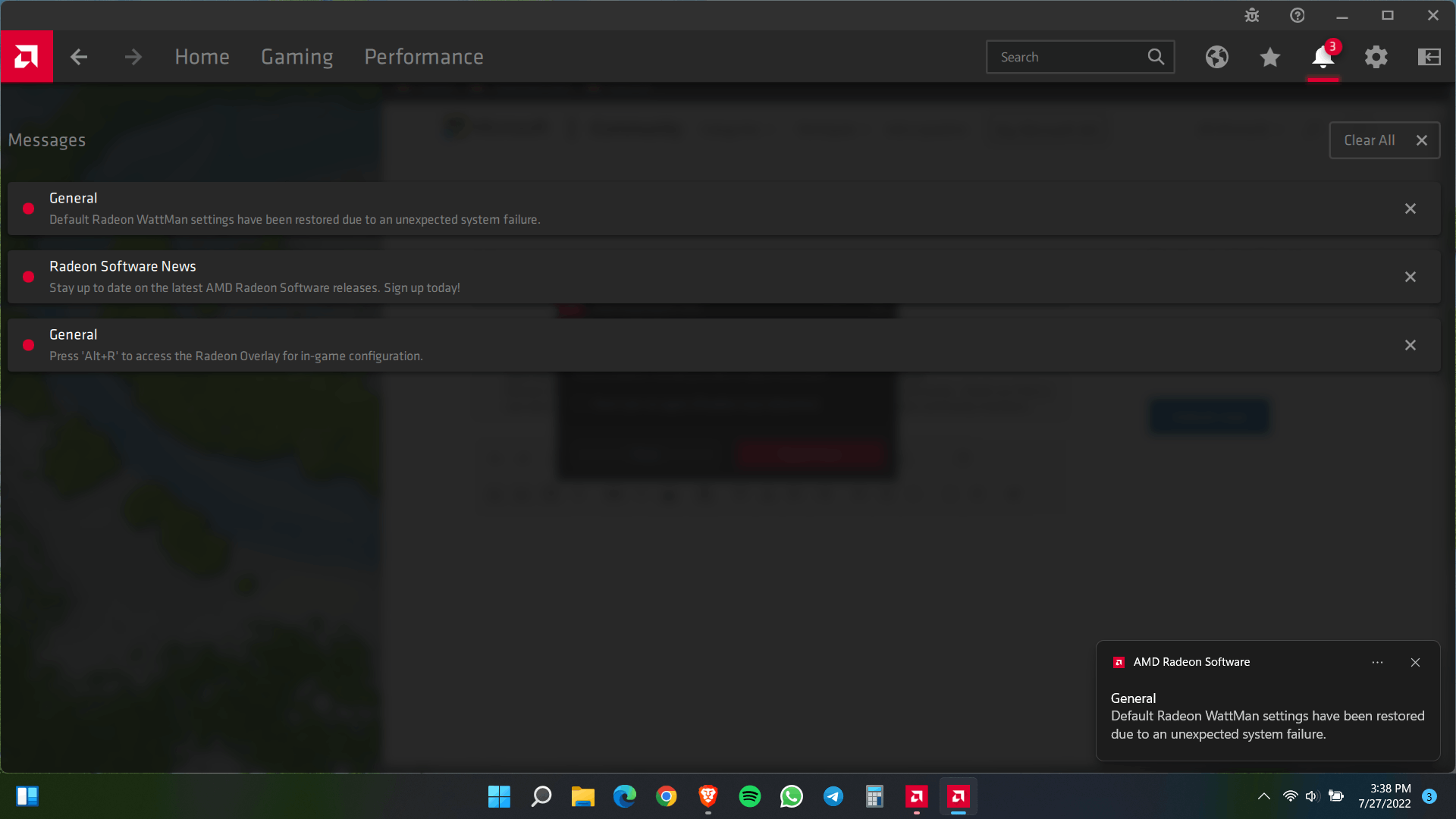The height and width of the screenshot is (819, 1456).
Task: Dismiss the Alt+R Radeon Overlay message
Action: pos(1410,345)
